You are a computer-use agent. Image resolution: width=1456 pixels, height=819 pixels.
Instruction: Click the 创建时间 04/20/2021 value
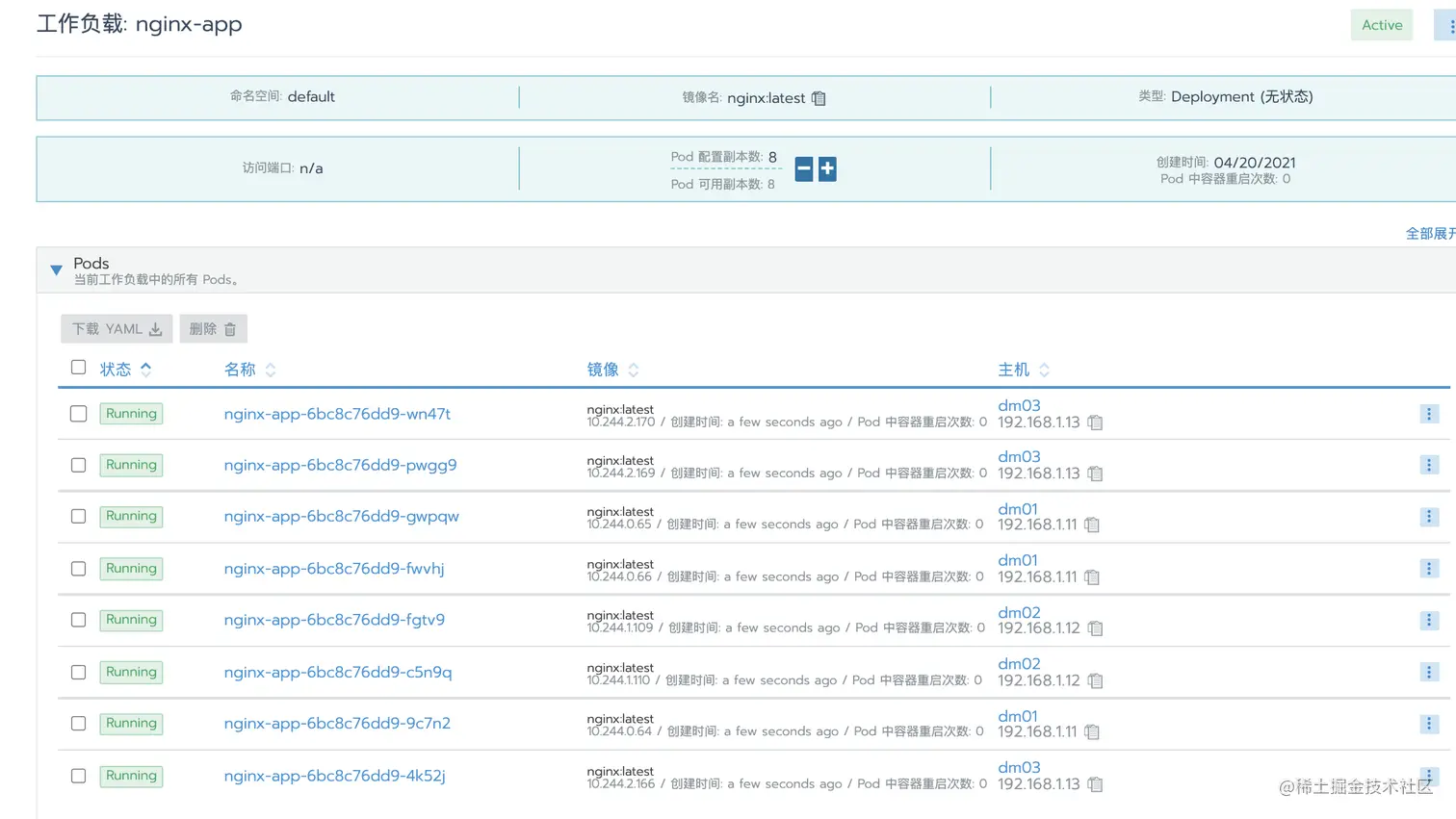click(x=1255, y=163)
